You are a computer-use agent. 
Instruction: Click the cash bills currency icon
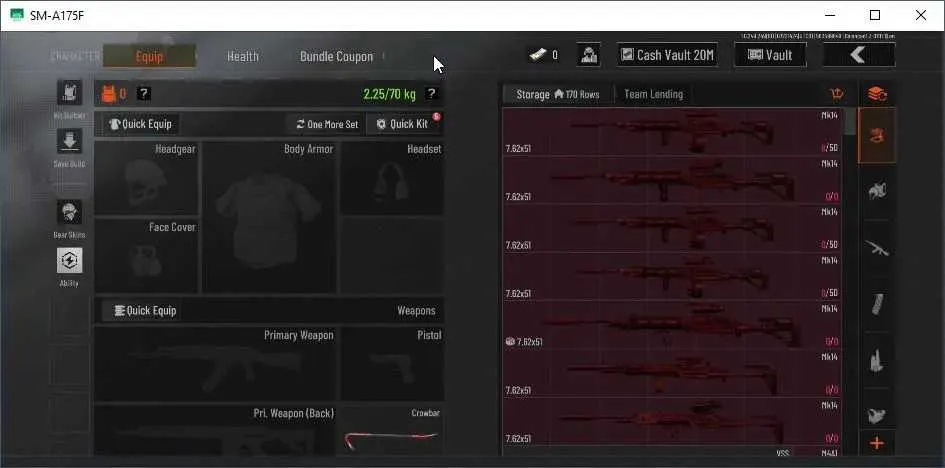[x=538, y=55]
